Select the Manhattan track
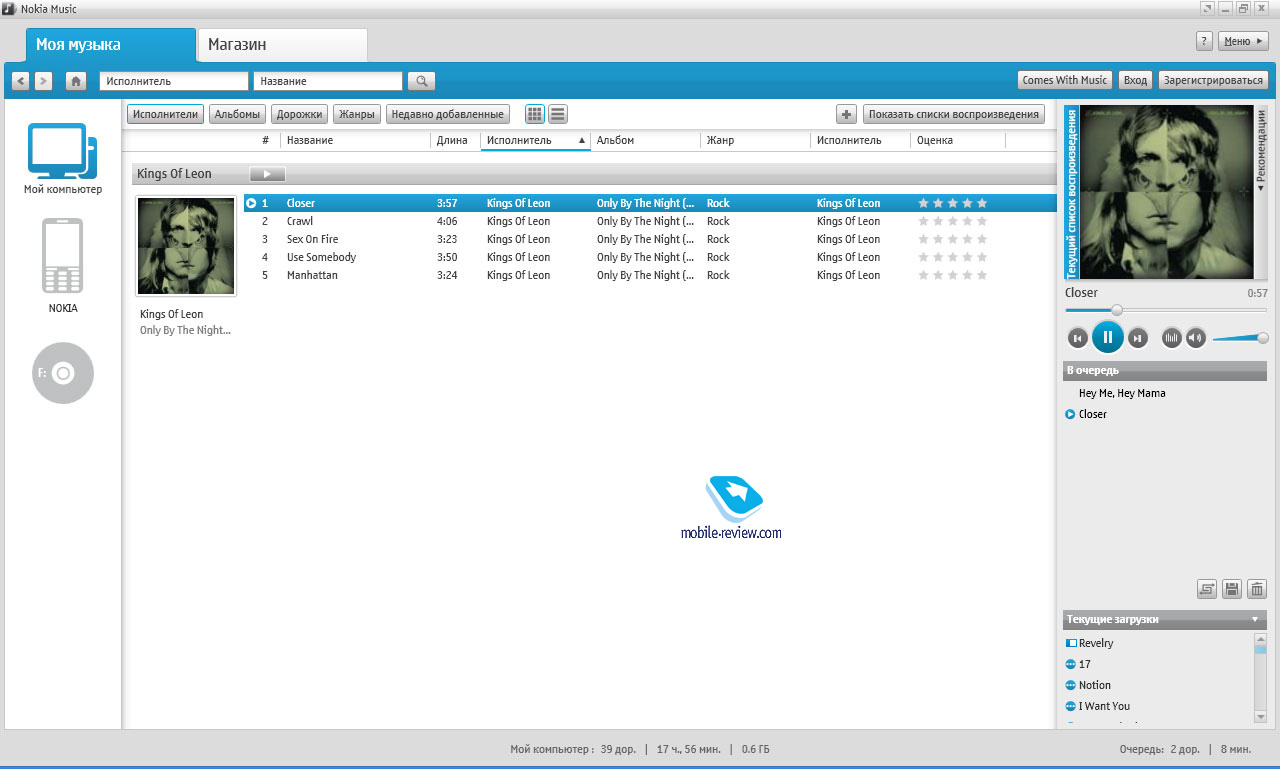Image resolution: width=1280 pixels, height=769 pixels. point(650,275)
